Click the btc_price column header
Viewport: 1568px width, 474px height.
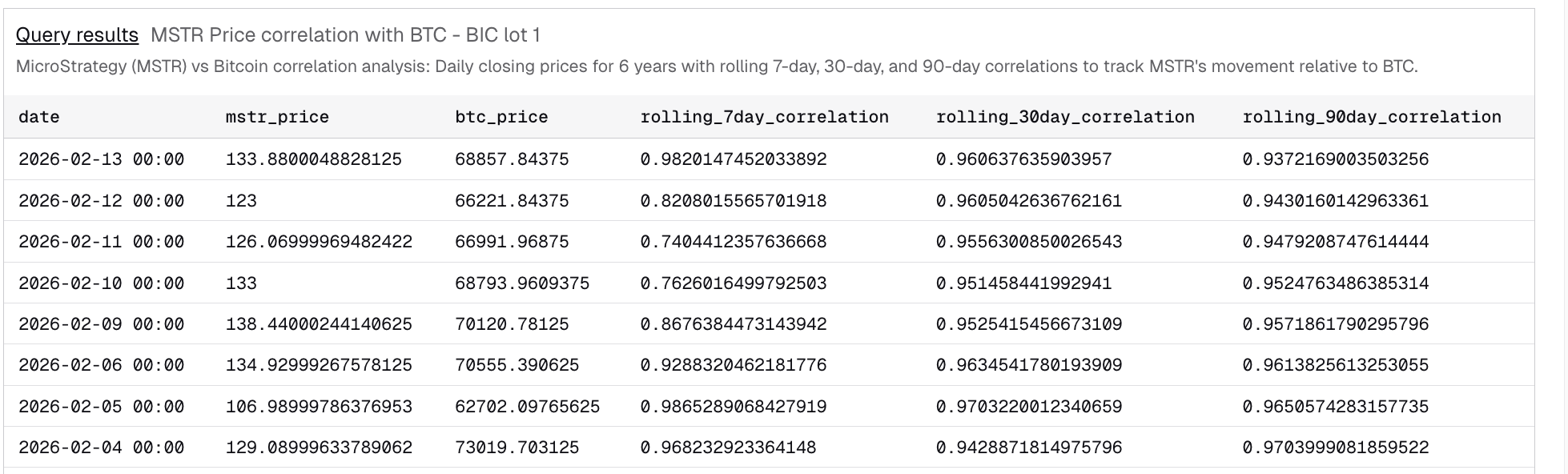point(501,117)
